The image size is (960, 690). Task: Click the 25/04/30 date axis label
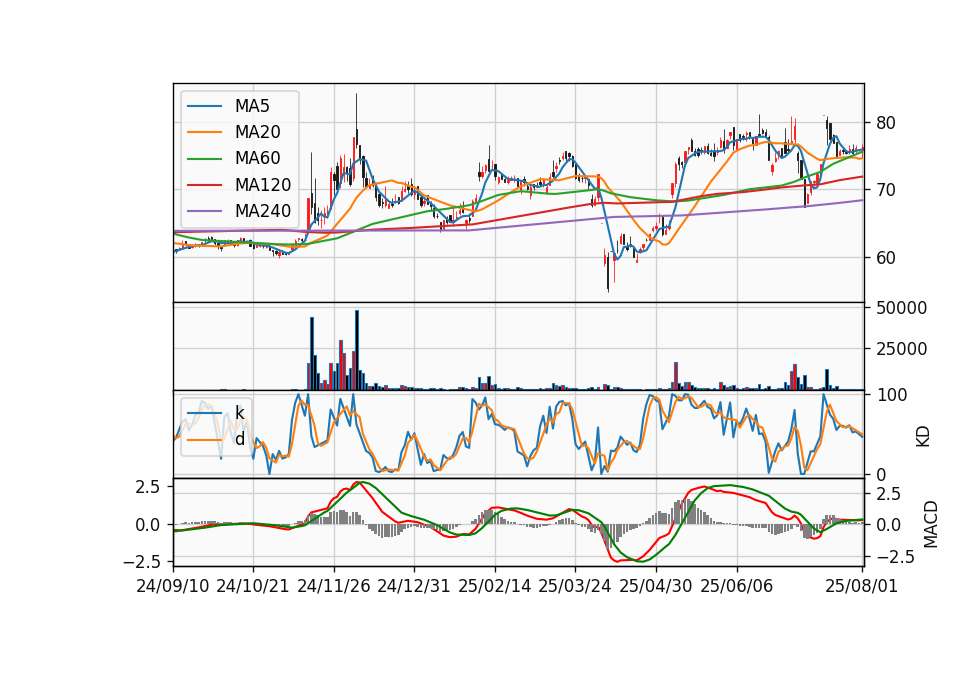(656, 586)
